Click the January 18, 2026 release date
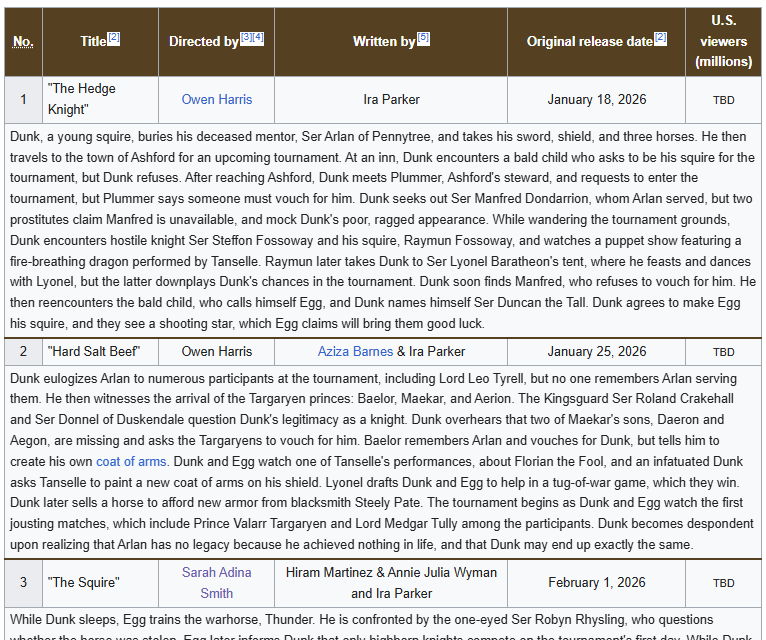766x640 pixels. pyautogui.click(x=596, y=100)
